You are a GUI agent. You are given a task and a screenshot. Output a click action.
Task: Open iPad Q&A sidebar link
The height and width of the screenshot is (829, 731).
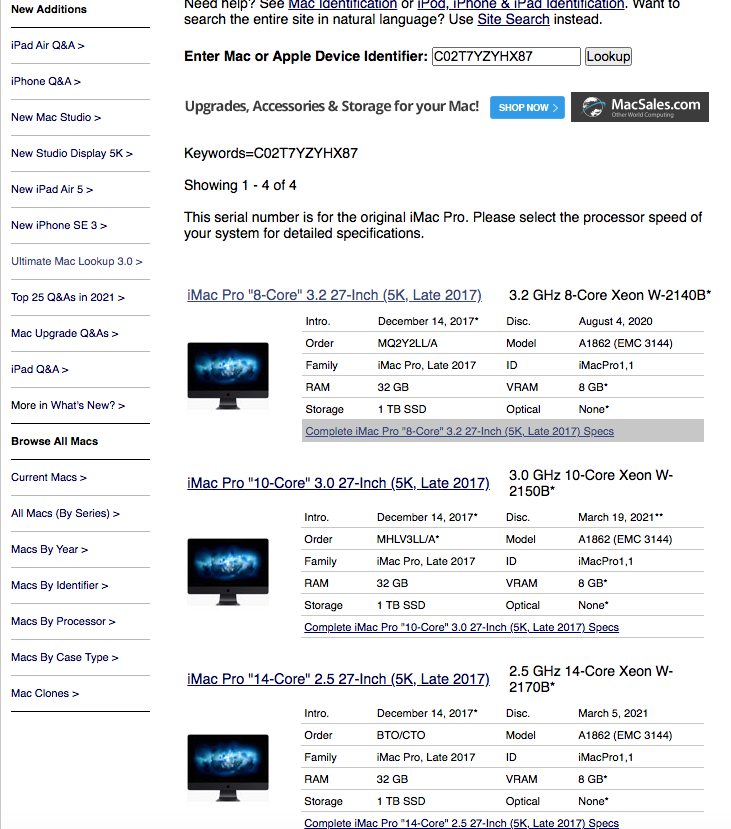point(40,369)
